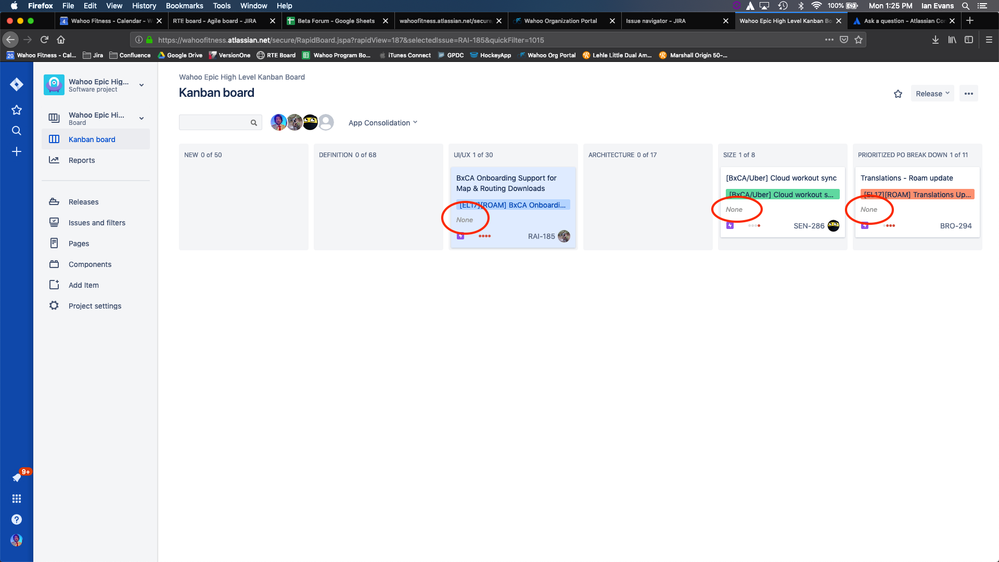
Task: Open Confluence bookmark in bookmarks toolbar
Action: [130, 55]
